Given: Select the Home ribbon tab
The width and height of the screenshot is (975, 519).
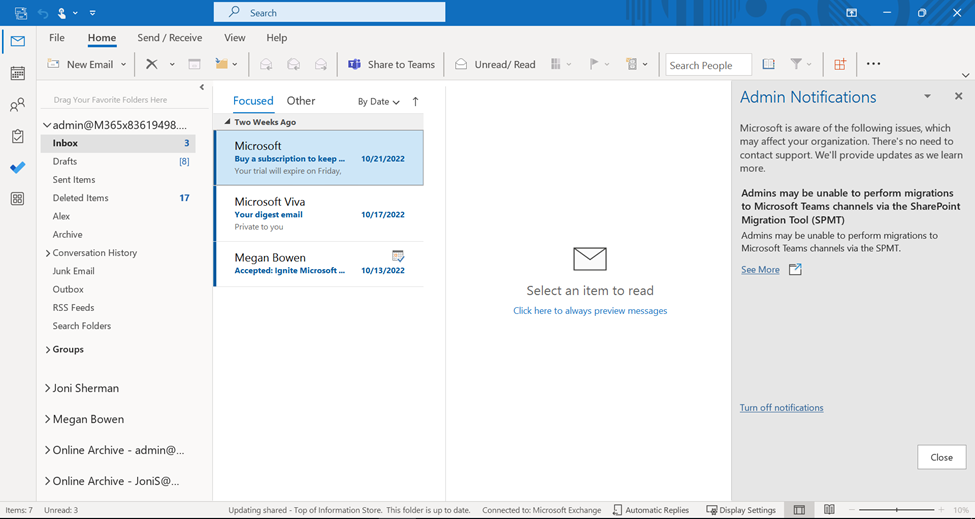Looking at the screenshot, I should (102, 38).
